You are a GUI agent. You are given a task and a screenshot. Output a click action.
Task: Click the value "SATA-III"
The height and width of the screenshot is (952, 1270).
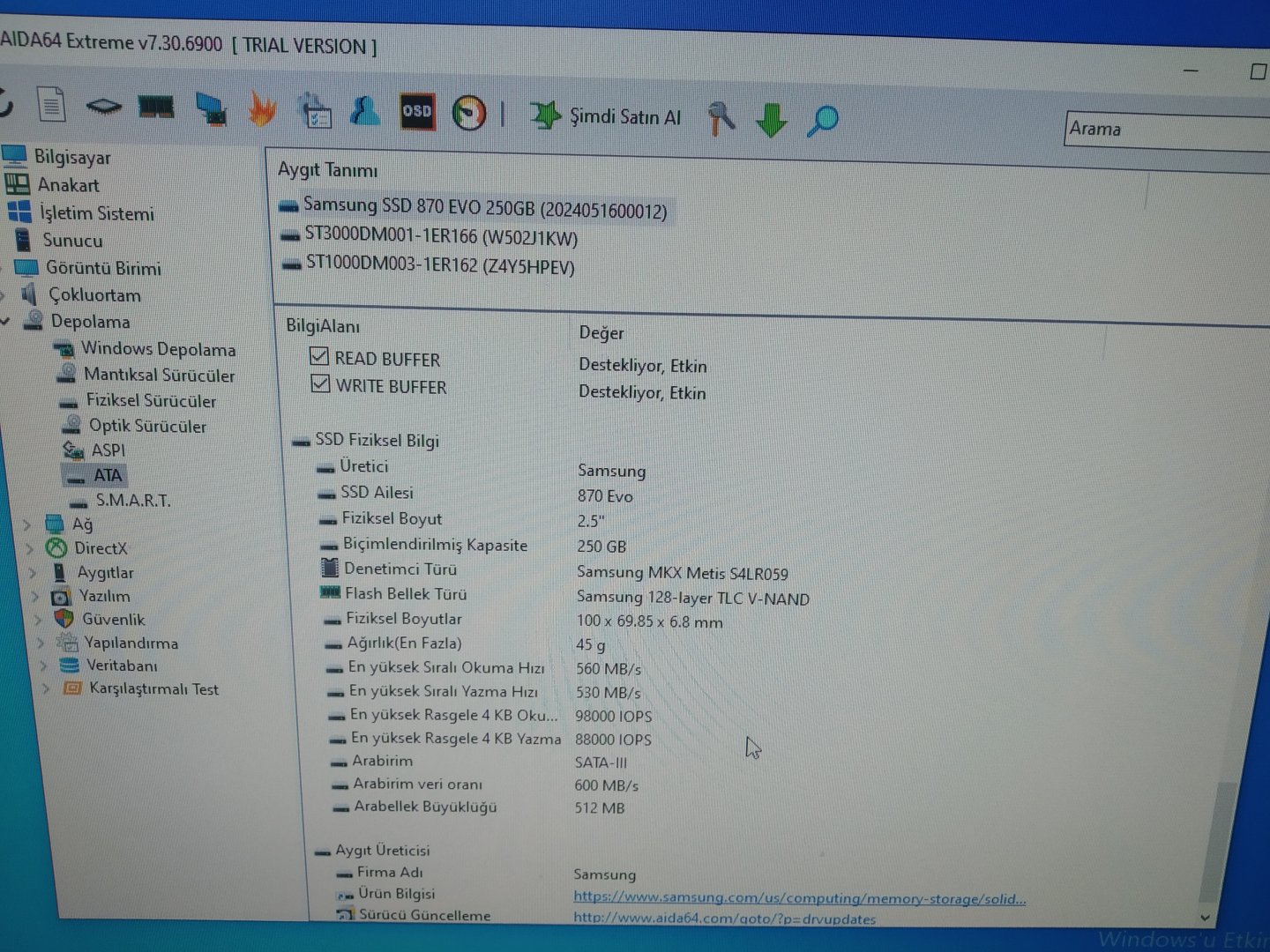coord(601,762)
